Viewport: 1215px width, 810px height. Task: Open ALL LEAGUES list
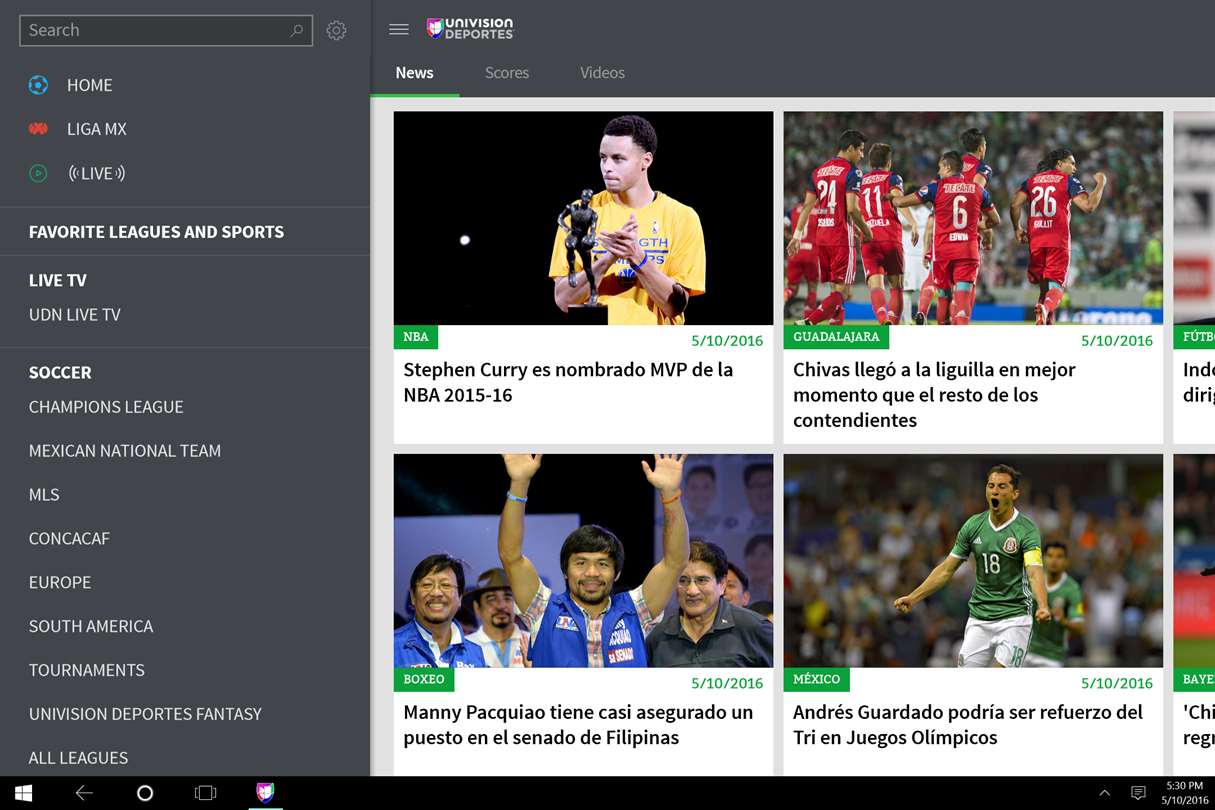[79, 758]
